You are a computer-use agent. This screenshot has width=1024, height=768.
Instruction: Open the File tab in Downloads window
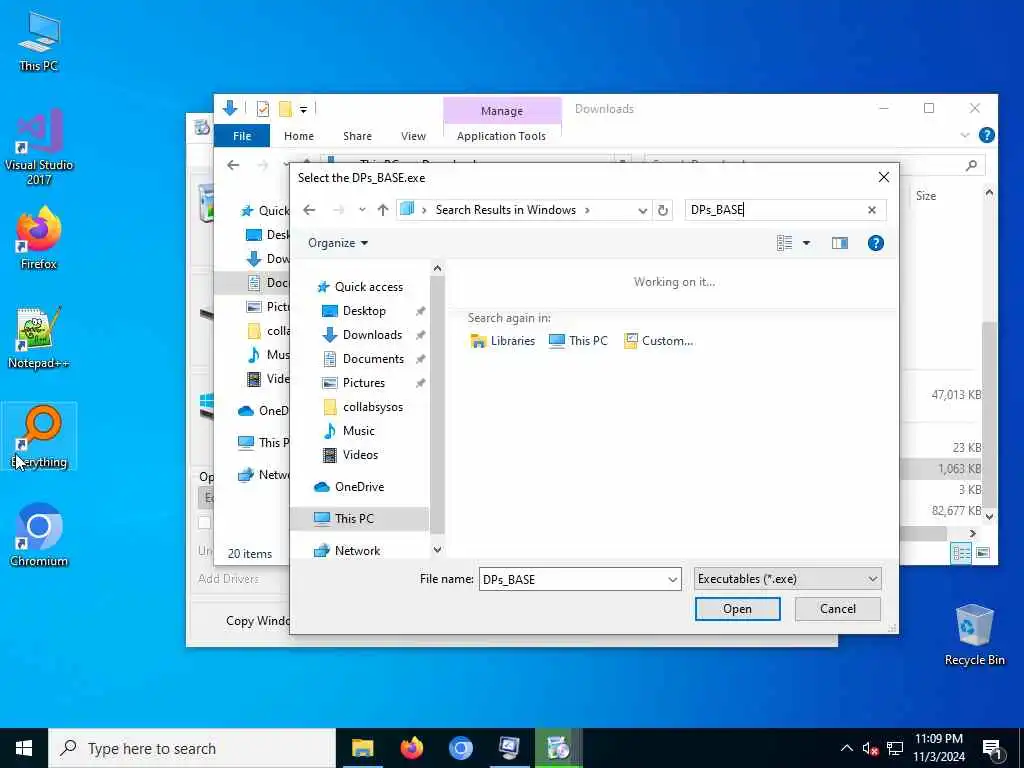pyautogui.click(x=242, y=136)
